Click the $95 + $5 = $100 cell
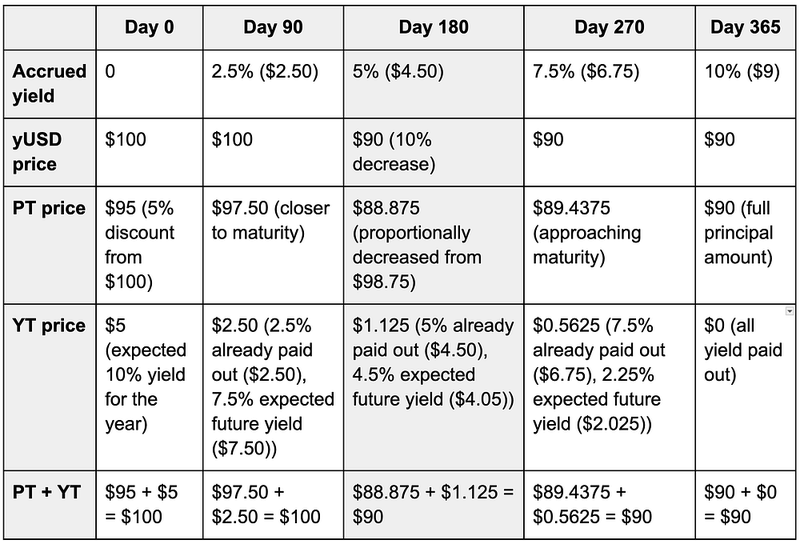800x544 pixels. coord(148,503)
